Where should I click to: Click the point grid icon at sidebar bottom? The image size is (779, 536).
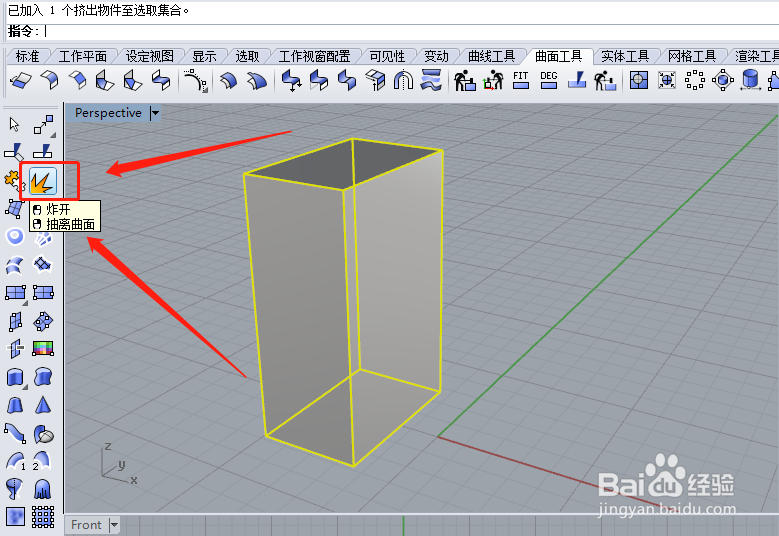[43, 517]
